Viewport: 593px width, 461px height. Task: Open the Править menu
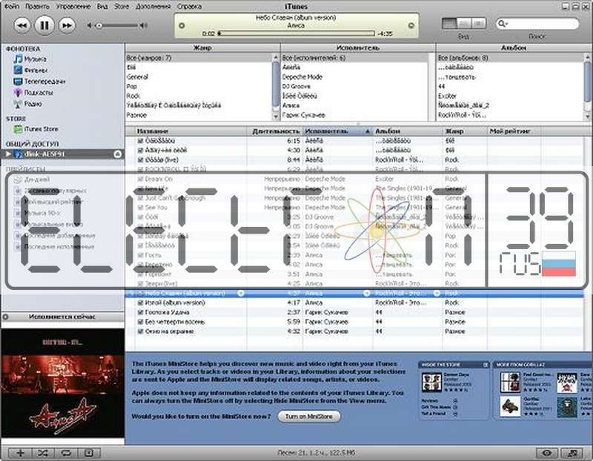pyautogui.click(x=37, y=6)
